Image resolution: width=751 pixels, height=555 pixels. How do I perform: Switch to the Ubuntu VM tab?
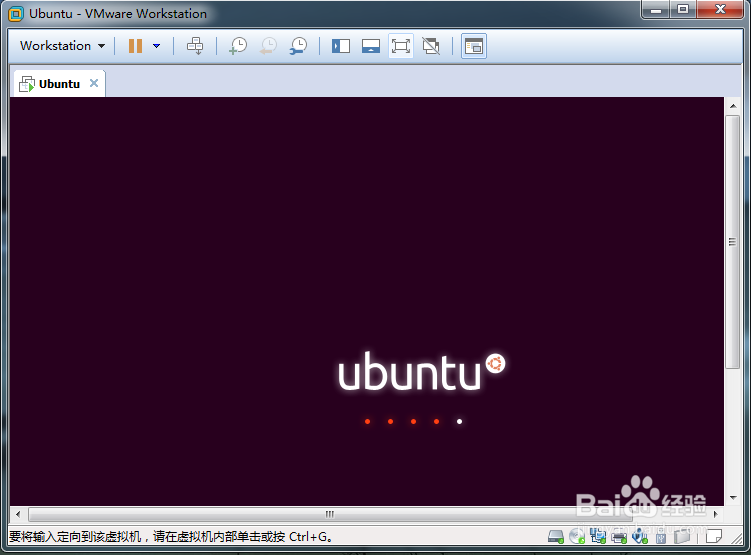click(x=58, y=84)
